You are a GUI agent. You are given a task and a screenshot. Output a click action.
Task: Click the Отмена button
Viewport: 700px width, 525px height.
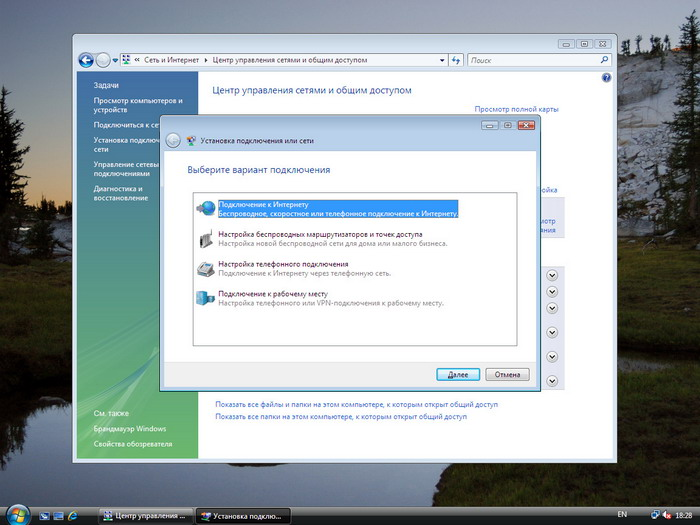point(508,375)
